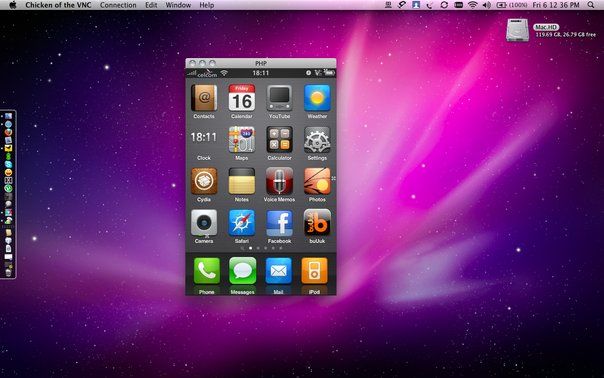The height and width of the screenshot is (378, 604).
Task: Click the Trash icon in the Mac dock
Action: click(x=8, y=272)
